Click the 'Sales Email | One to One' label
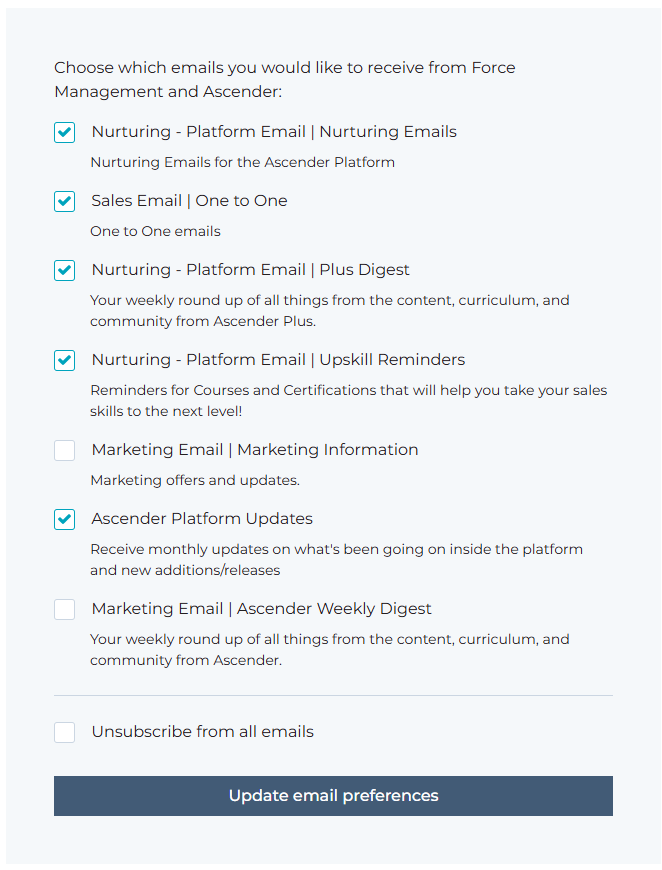The height and width of the screenshot is (870, 662). tap(189, 201)
